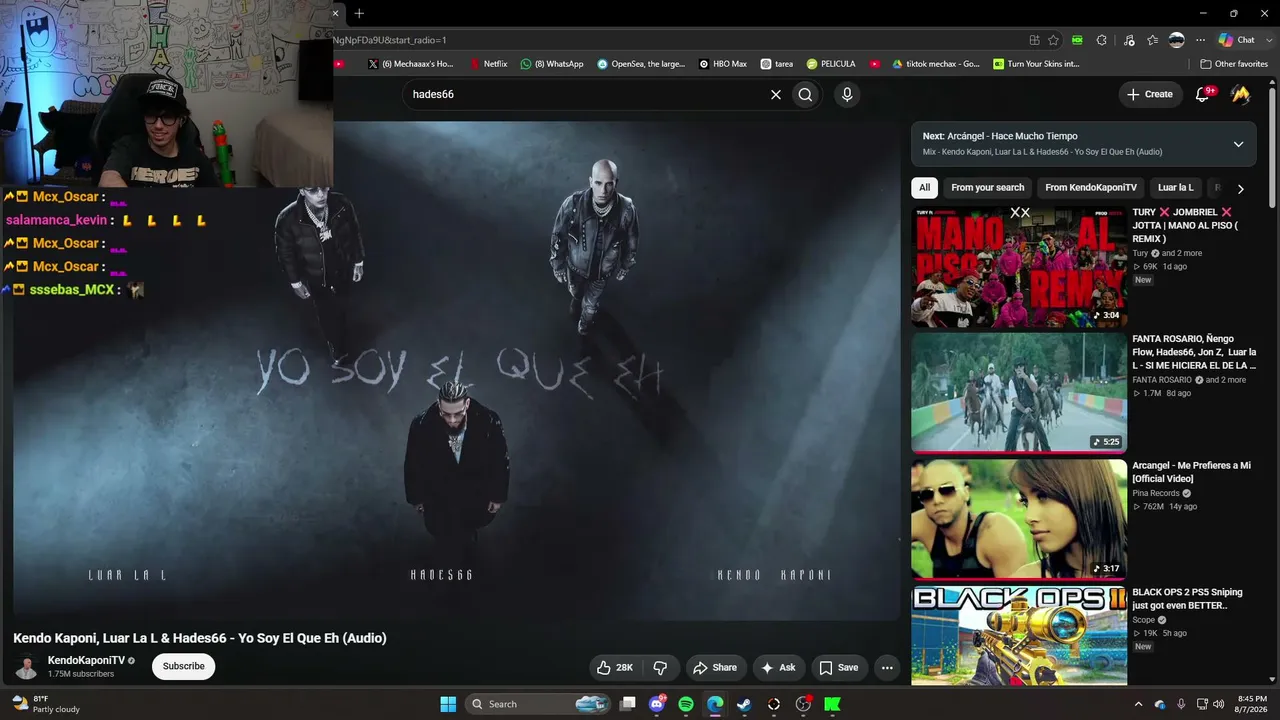The image size is (1280, 720).
Task: Open the Mechaaax's X bookmark
Action: (411, 64)
